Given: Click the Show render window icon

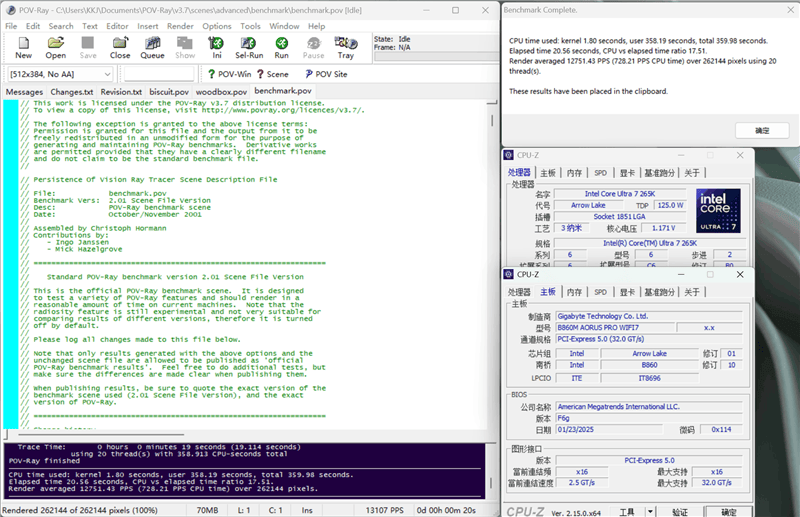Looking at the screenshot, I should (x=185, y=48).
